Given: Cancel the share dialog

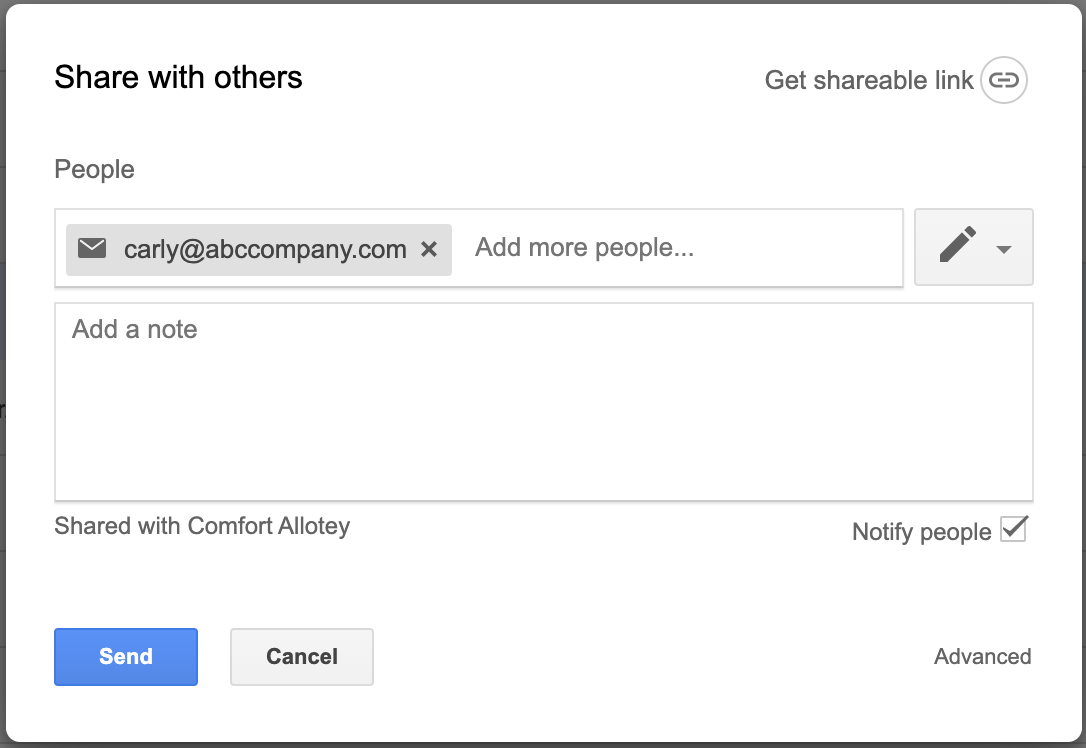Looking at the screenshot, I should coord(302,657).
